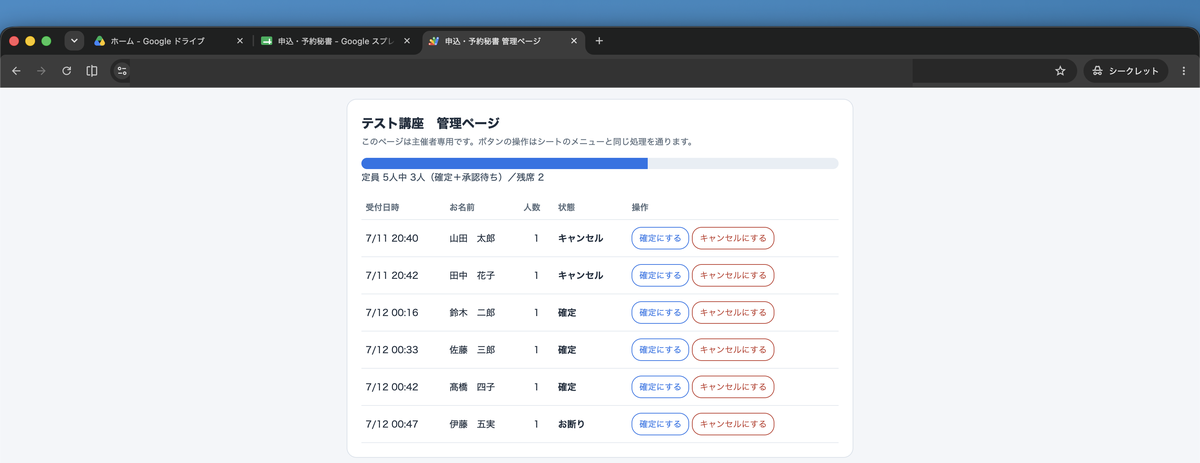Click 確定にする for 山田 太郎
1200x463 pixels.
(660, 238)
